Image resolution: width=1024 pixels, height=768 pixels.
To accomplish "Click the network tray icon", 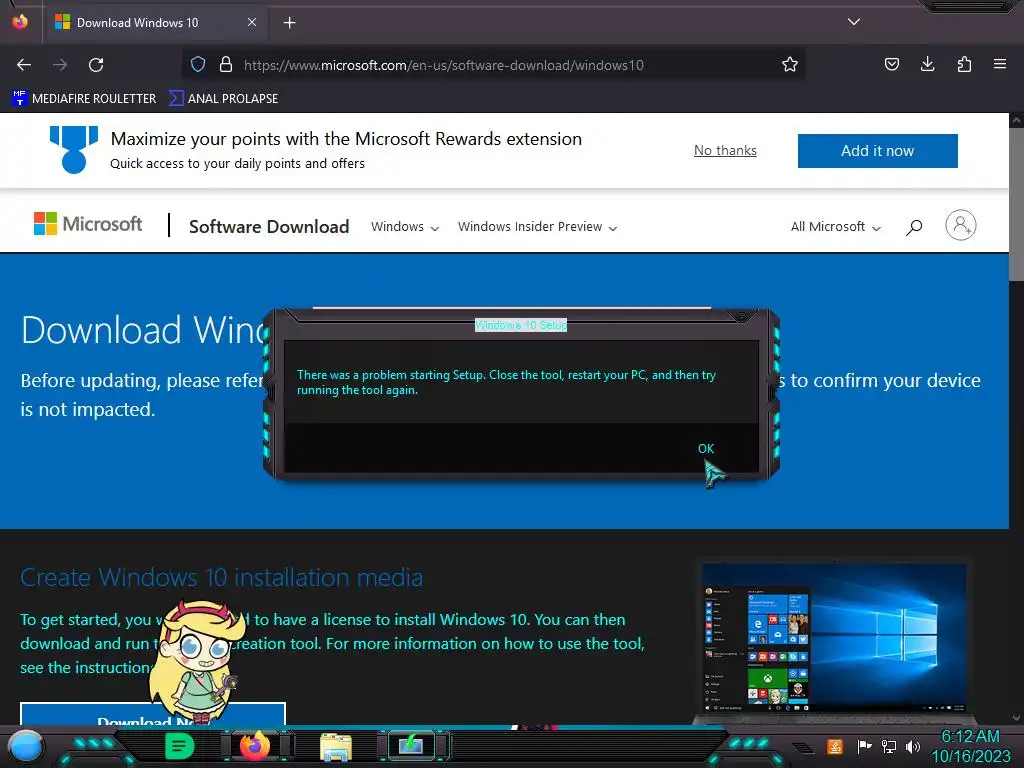I will click(x=889, y=746).
